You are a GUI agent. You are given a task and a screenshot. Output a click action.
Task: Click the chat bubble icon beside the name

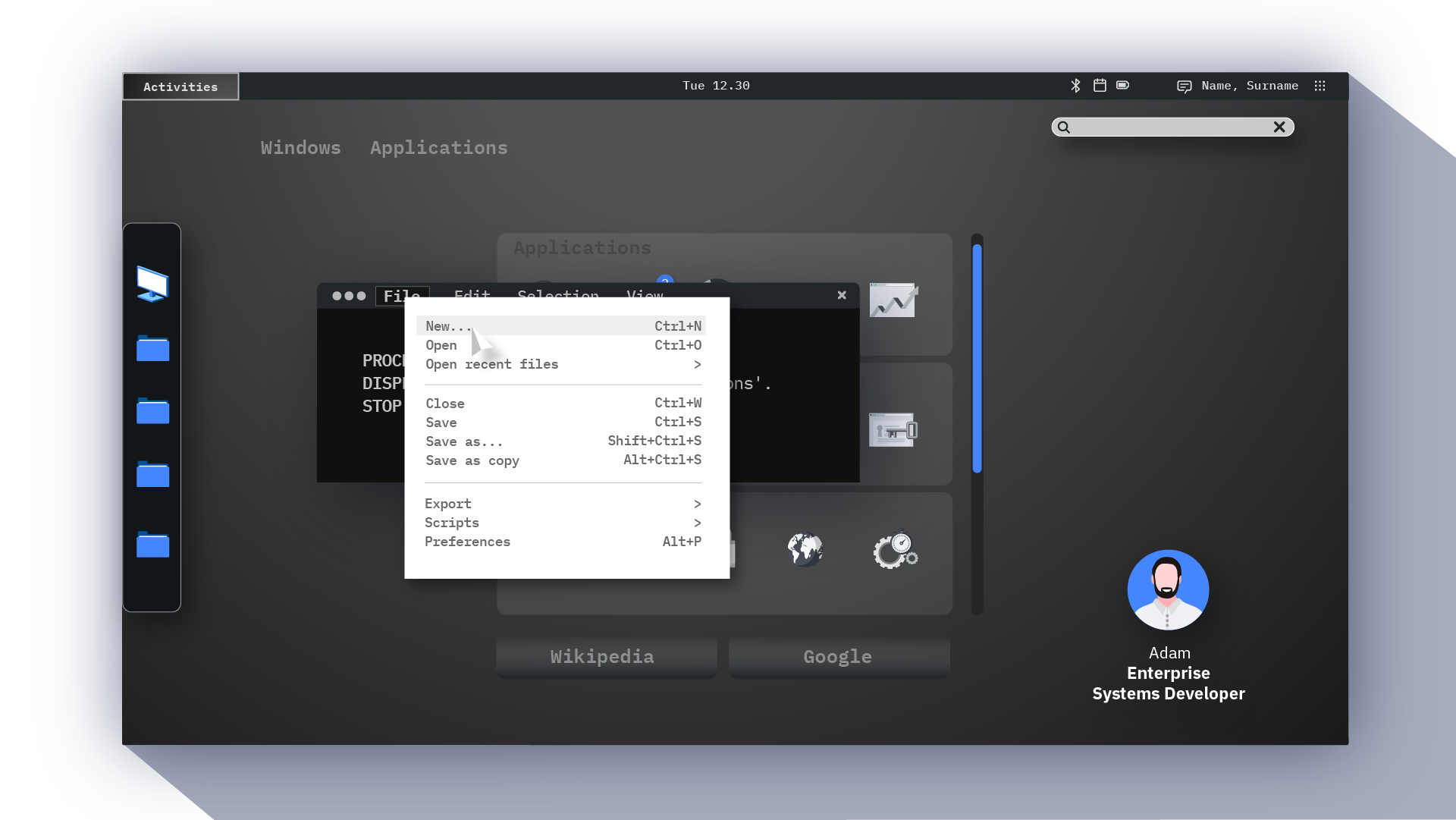tap(1184, 86)
